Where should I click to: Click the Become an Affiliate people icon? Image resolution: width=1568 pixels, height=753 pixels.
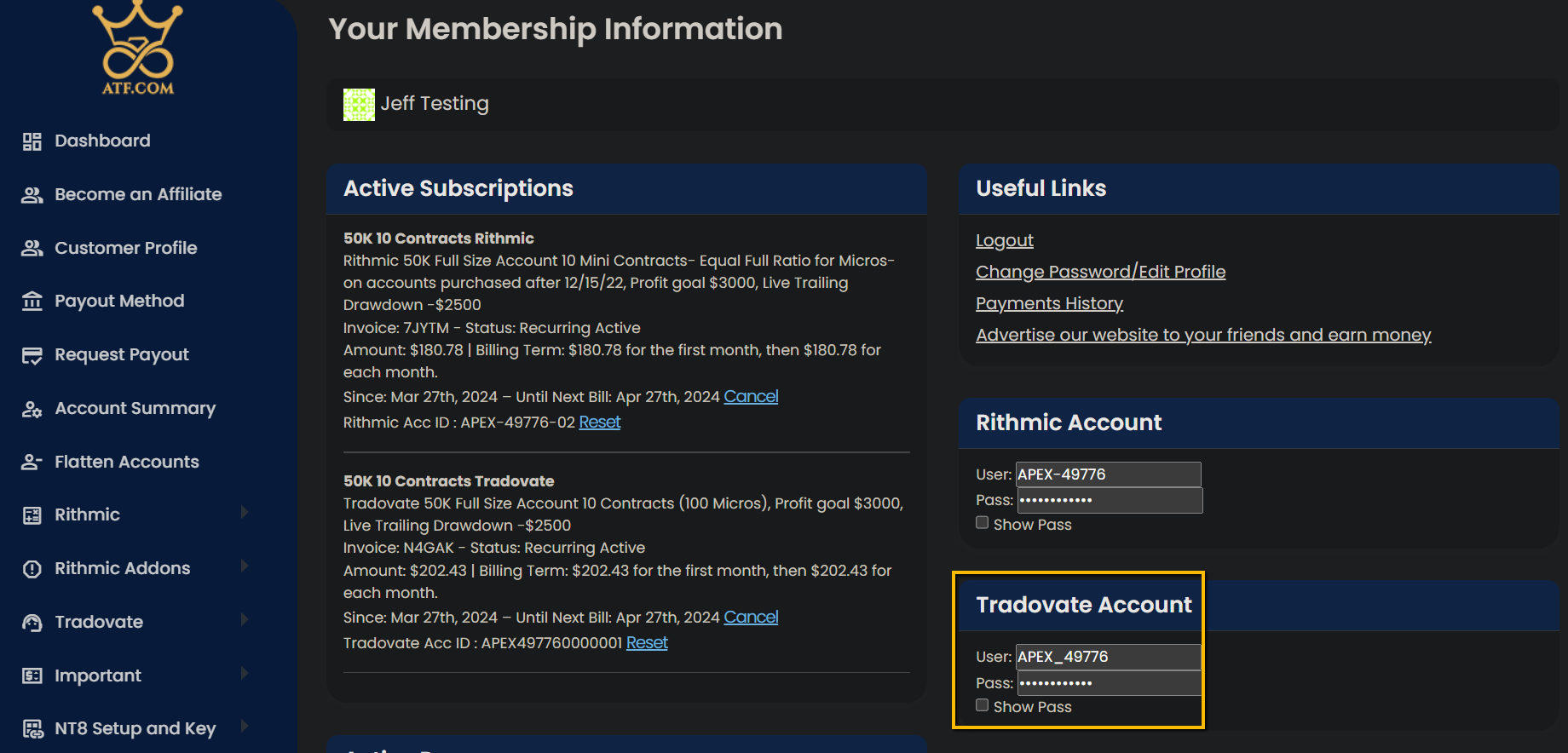pos(32,195)
